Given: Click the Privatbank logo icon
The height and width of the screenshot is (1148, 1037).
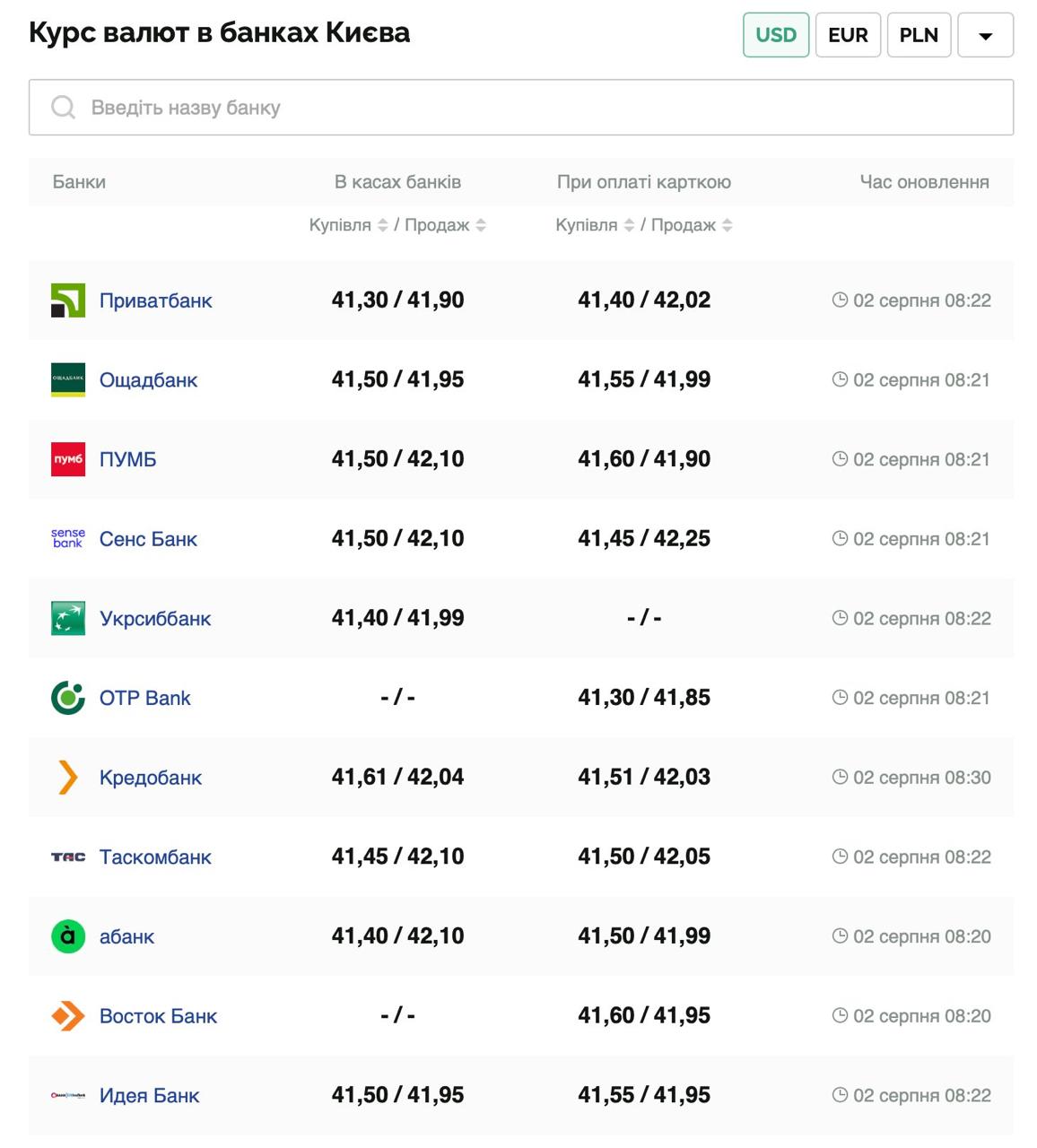Looking at the screenshot, I should 68,300.
